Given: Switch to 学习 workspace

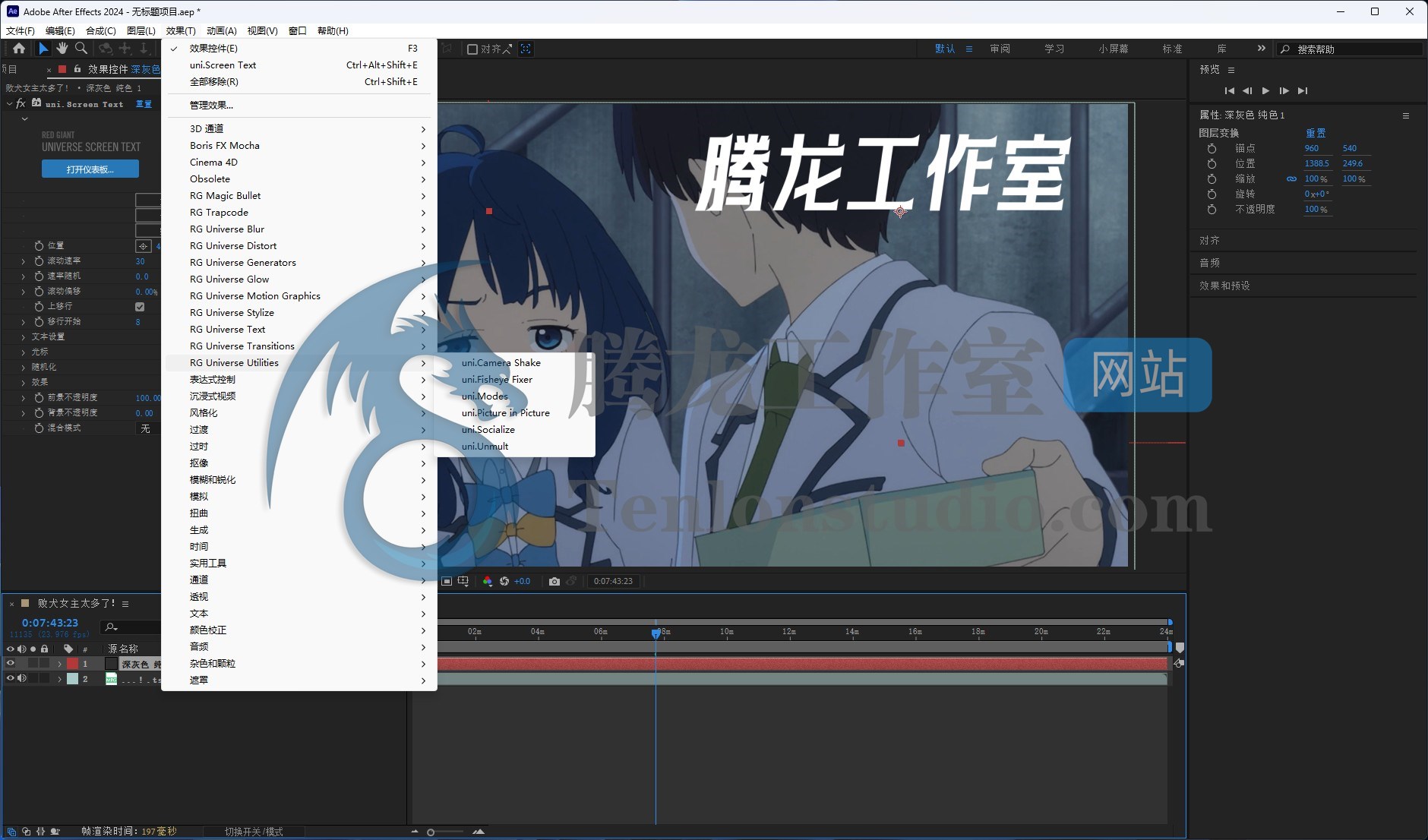Looking at the screenshot, I should click(x=1054, y=49).
